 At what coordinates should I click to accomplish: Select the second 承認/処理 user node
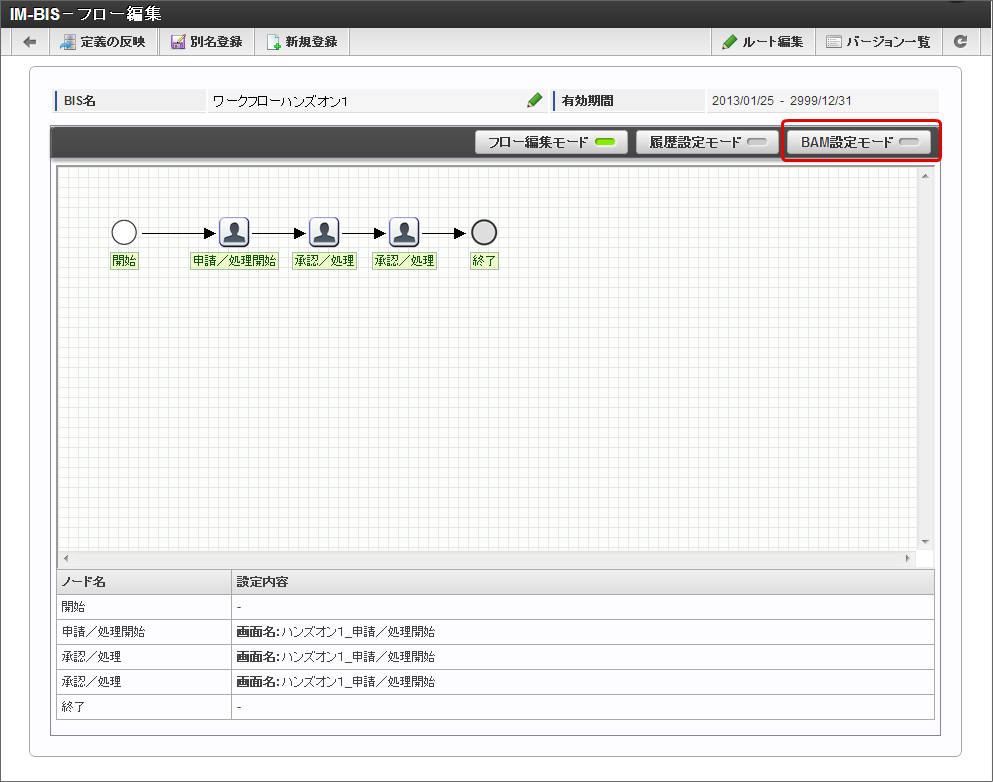(x=404, y=233)
